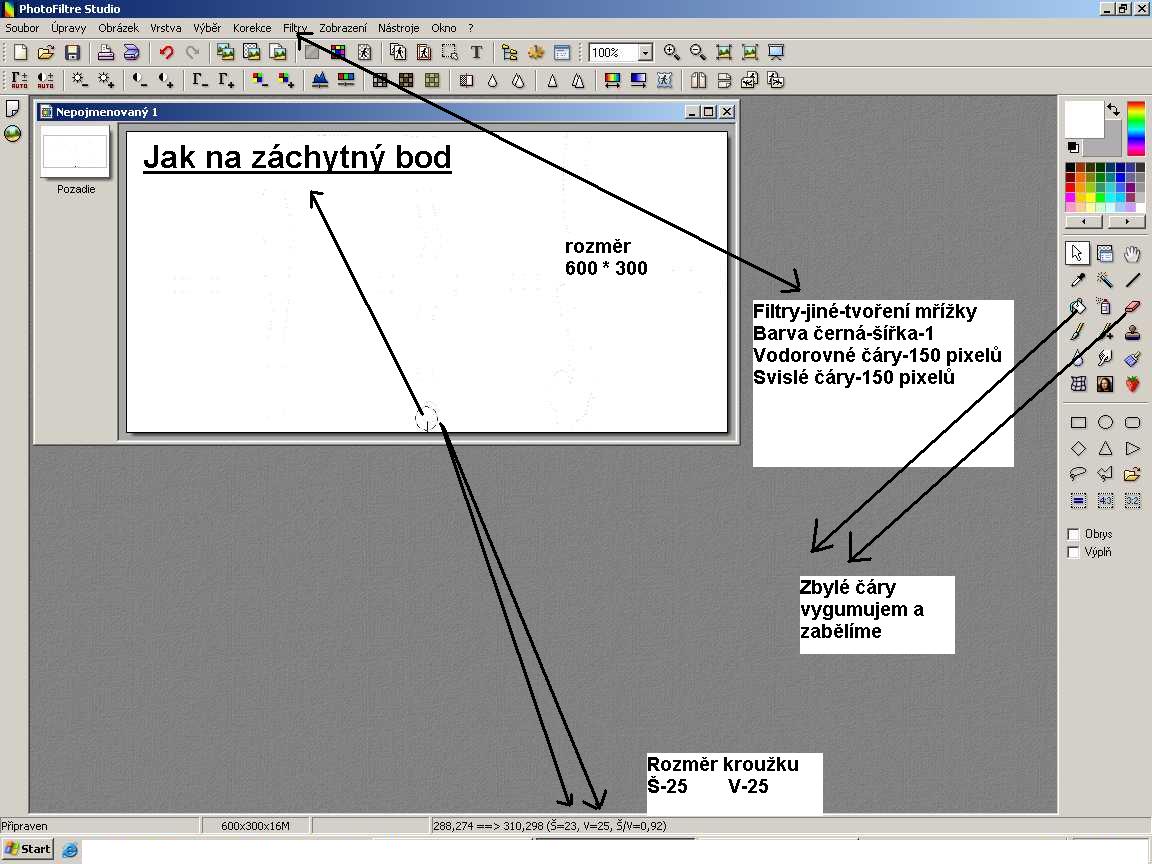Open the Filtry menu
1152x864 pixels.
295,28
